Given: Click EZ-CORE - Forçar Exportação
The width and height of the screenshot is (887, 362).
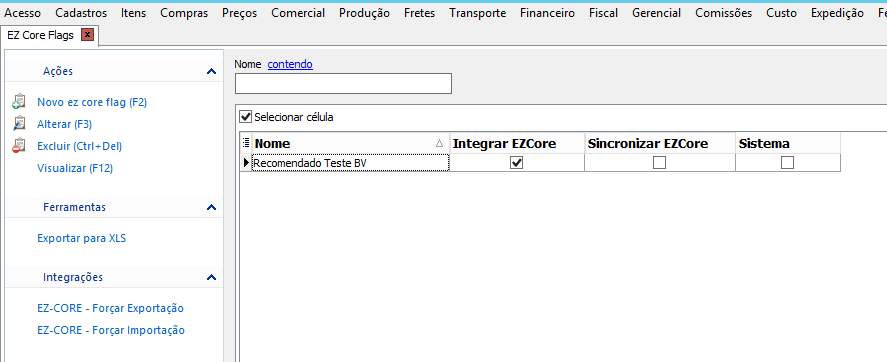Looking at the screenshot, I should pyautogui.click(x=110, y=308).
